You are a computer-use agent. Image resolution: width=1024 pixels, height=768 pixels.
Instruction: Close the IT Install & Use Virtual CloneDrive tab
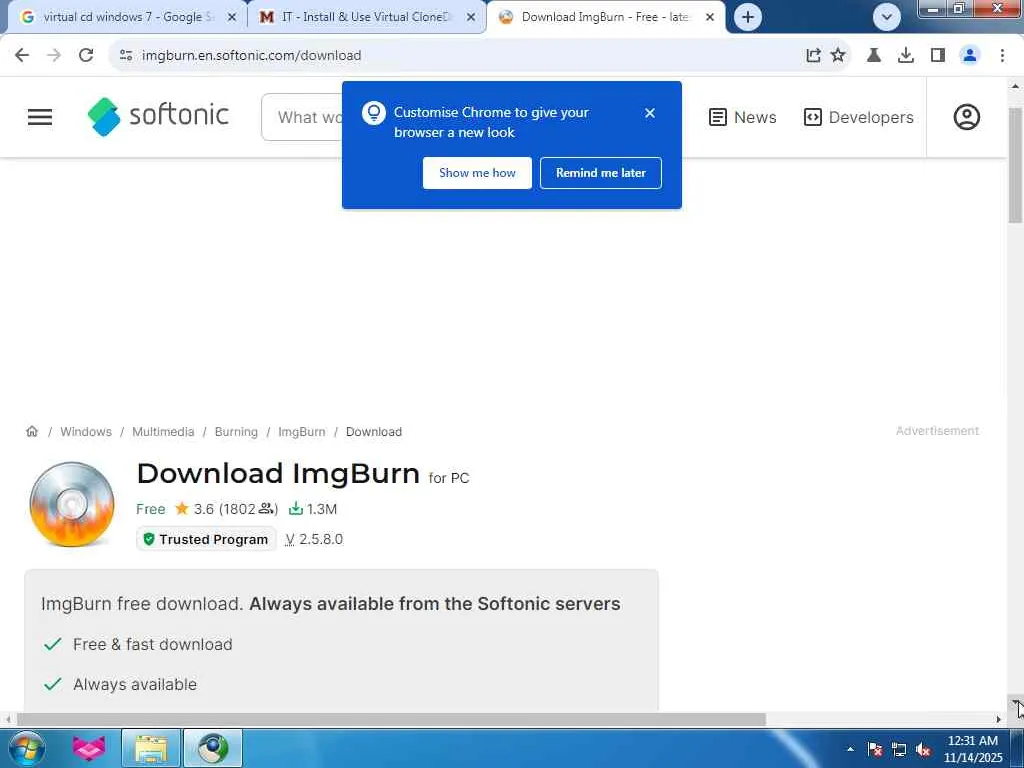[x=471, y=18]
